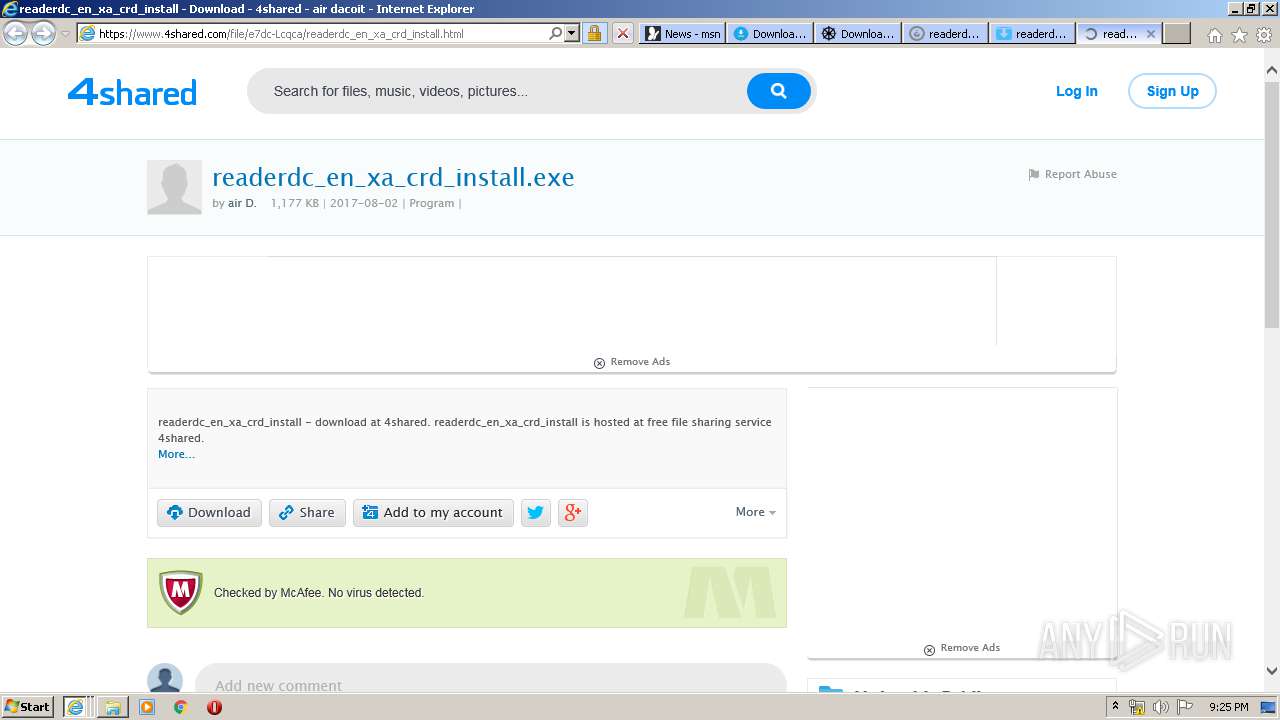Click the blue search magnifier button
This screenshot has height=720, width=1280.
[778, 91]
